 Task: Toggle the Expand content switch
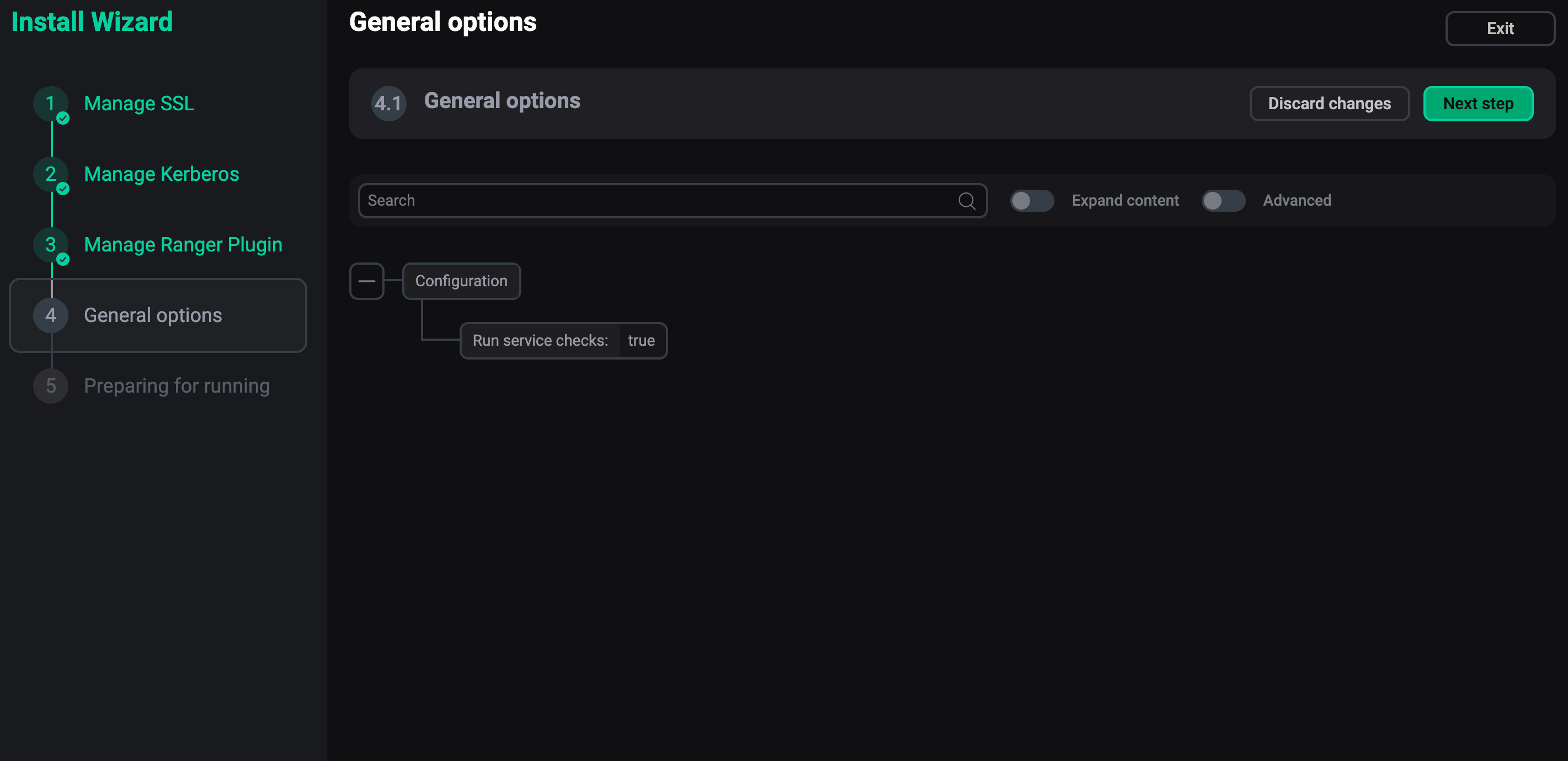pos(1032,201)
